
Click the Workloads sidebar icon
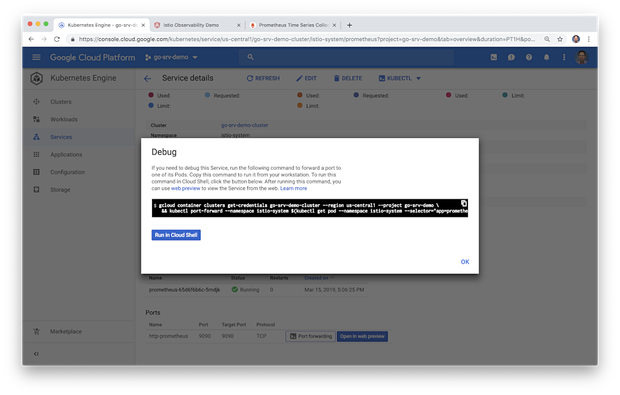click(x=36, y=119)
